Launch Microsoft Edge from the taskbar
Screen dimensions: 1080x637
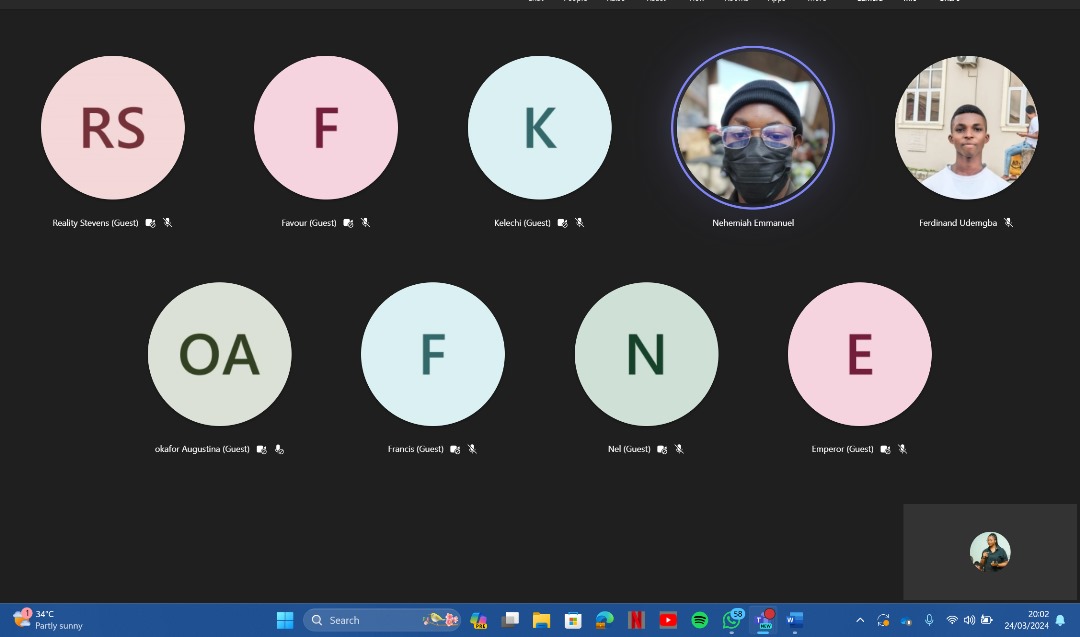coord(605,620)
